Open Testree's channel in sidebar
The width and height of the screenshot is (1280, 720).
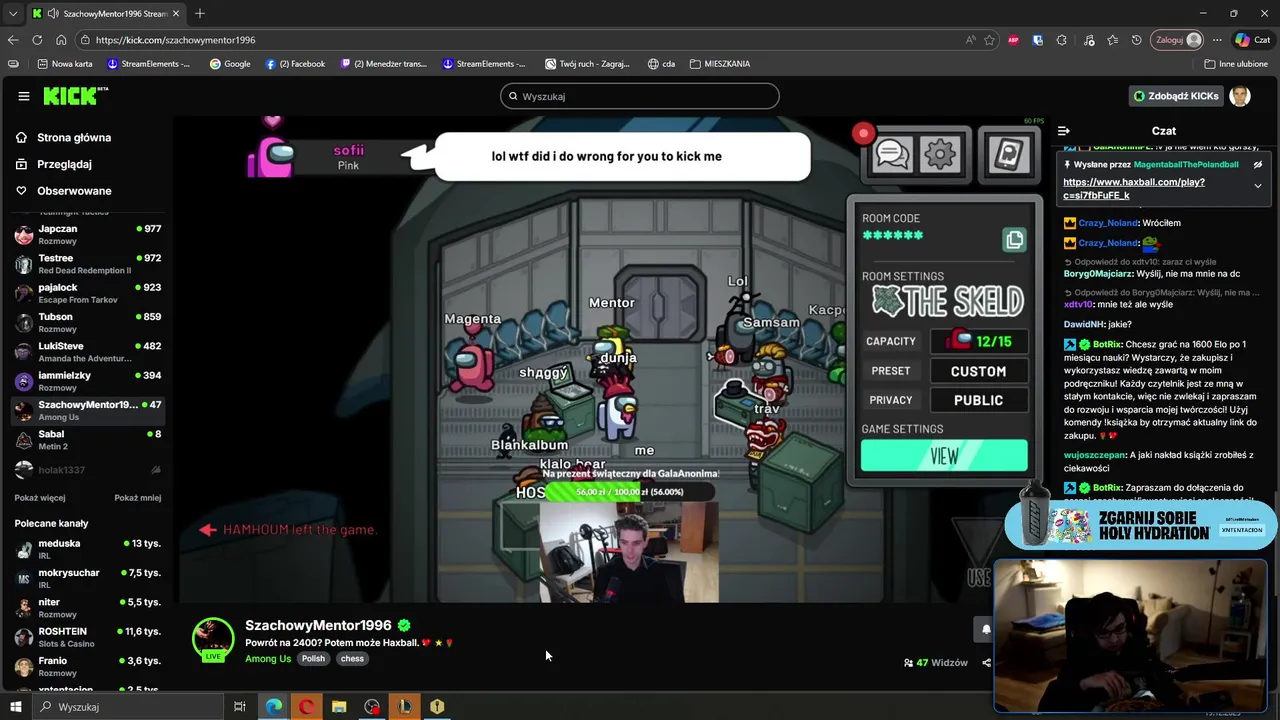point(88,264)
